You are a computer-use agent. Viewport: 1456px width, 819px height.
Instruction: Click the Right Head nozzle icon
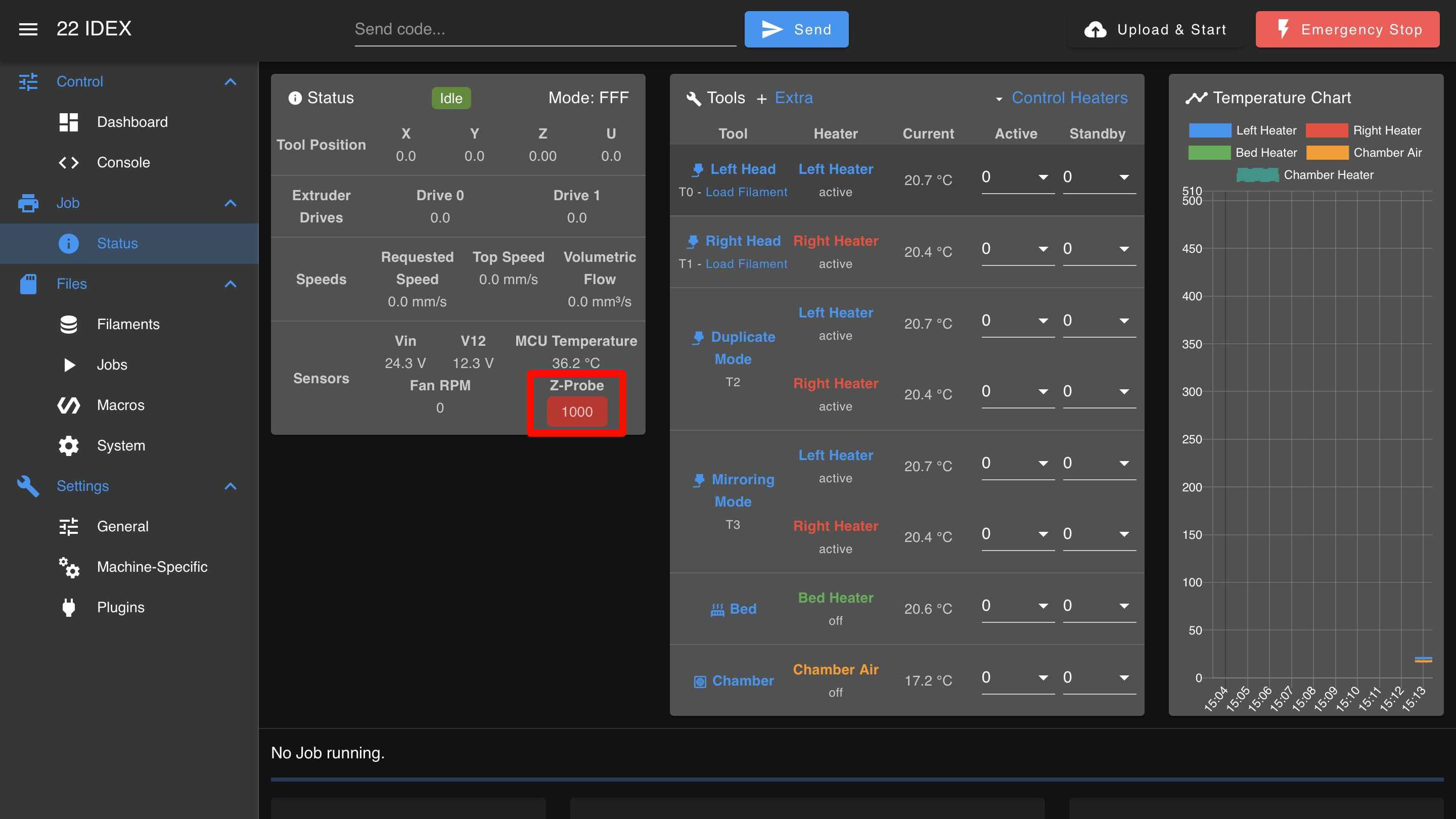click(693, 241)
